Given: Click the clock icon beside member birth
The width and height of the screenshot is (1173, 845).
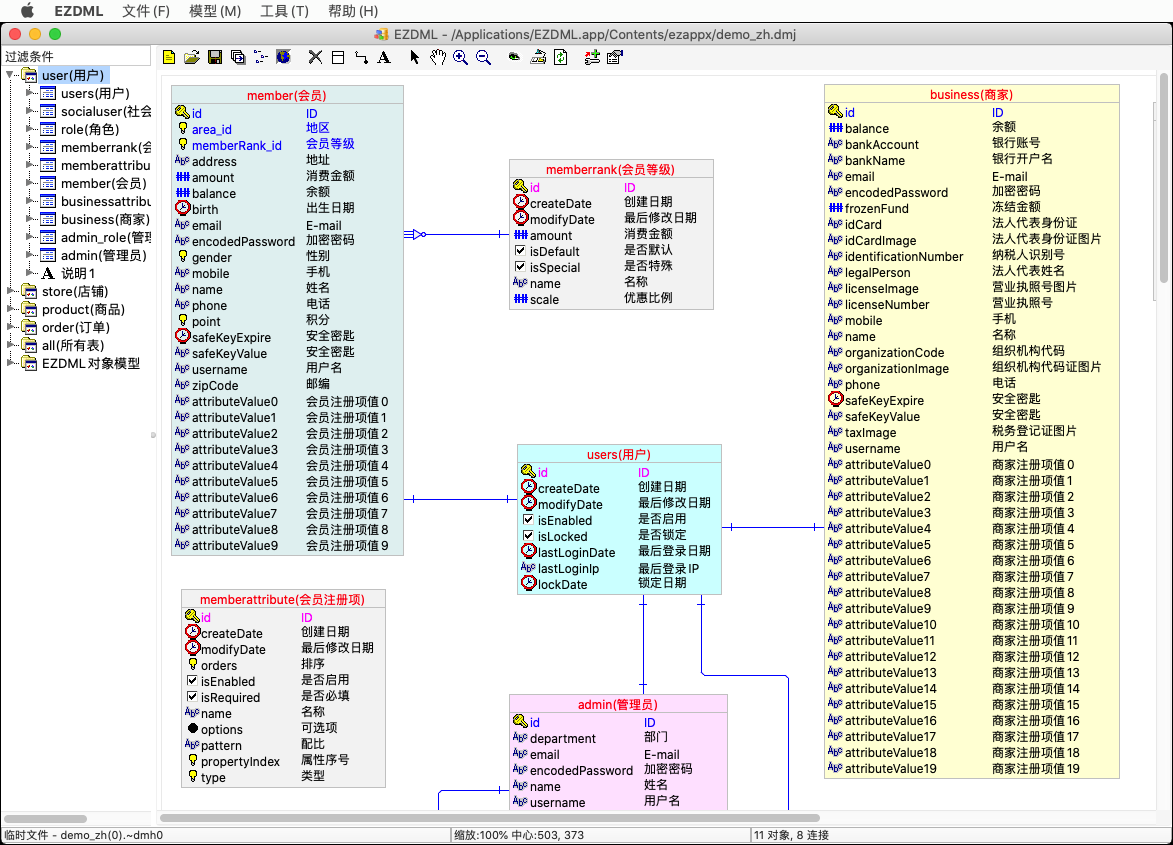Looking at the screenshot, I should [183, 208].
